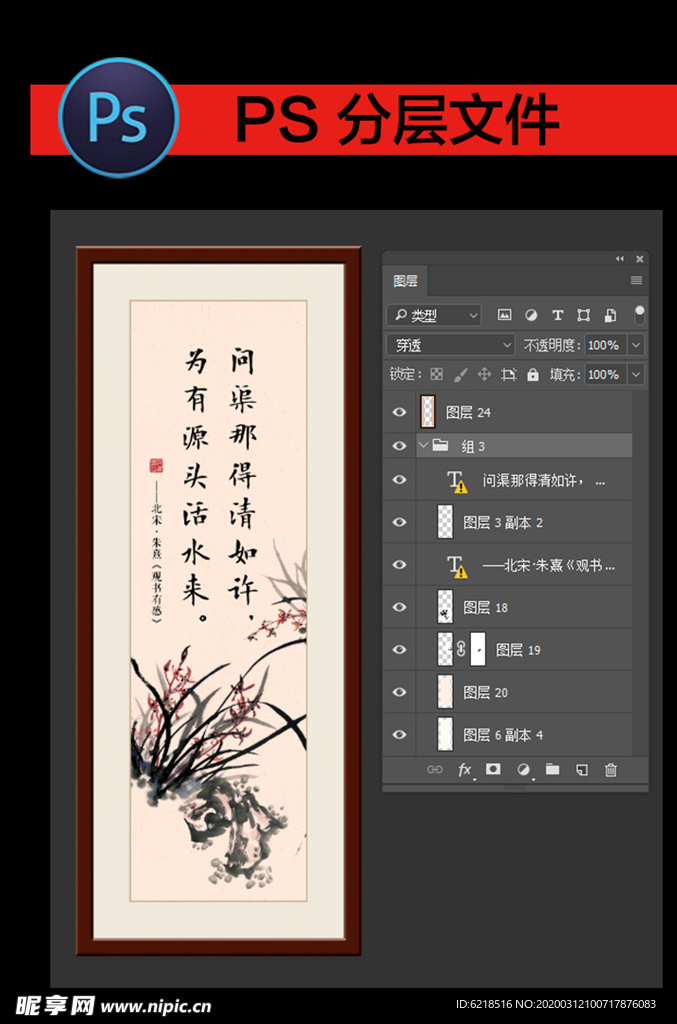Lock position move icon
Image resolution: width=677 pixels, height=1024 pixels.
point(484,374)
